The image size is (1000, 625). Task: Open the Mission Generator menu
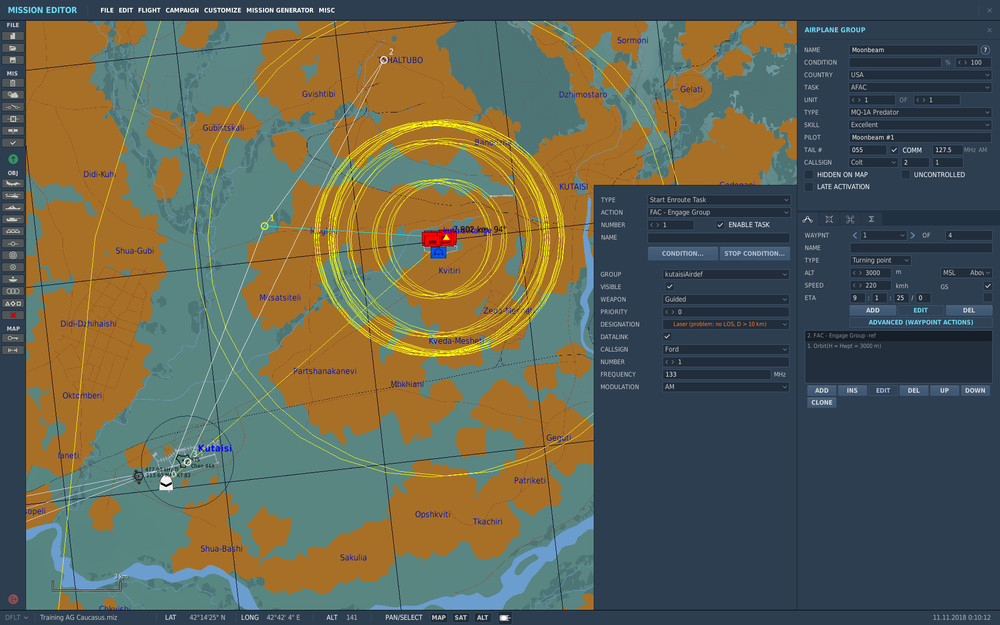pyautogui.click(x=278, y=9)
